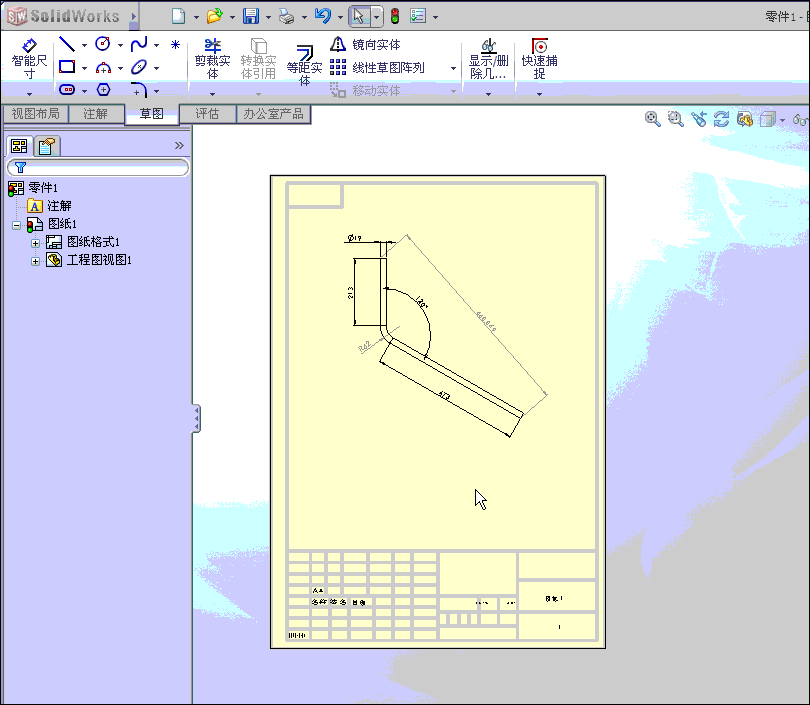Open FeatureManager design tree tab
This screenshot has height=705, width=810.
click(x=19, y=146)
